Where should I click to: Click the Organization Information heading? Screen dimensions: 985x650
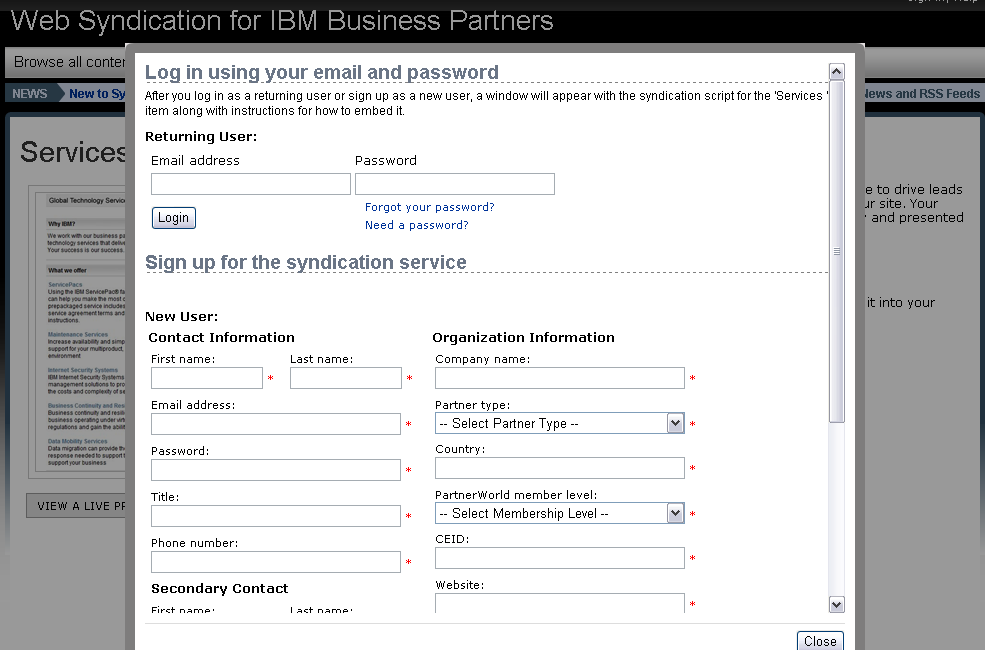pos(523,337)
